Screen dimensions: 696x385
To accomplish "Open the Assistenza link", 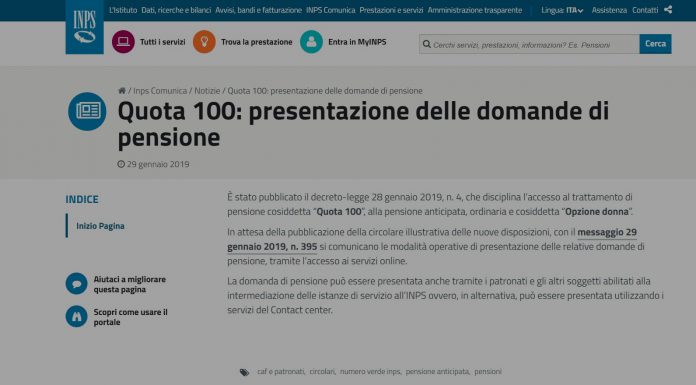I will click(609, 10).
